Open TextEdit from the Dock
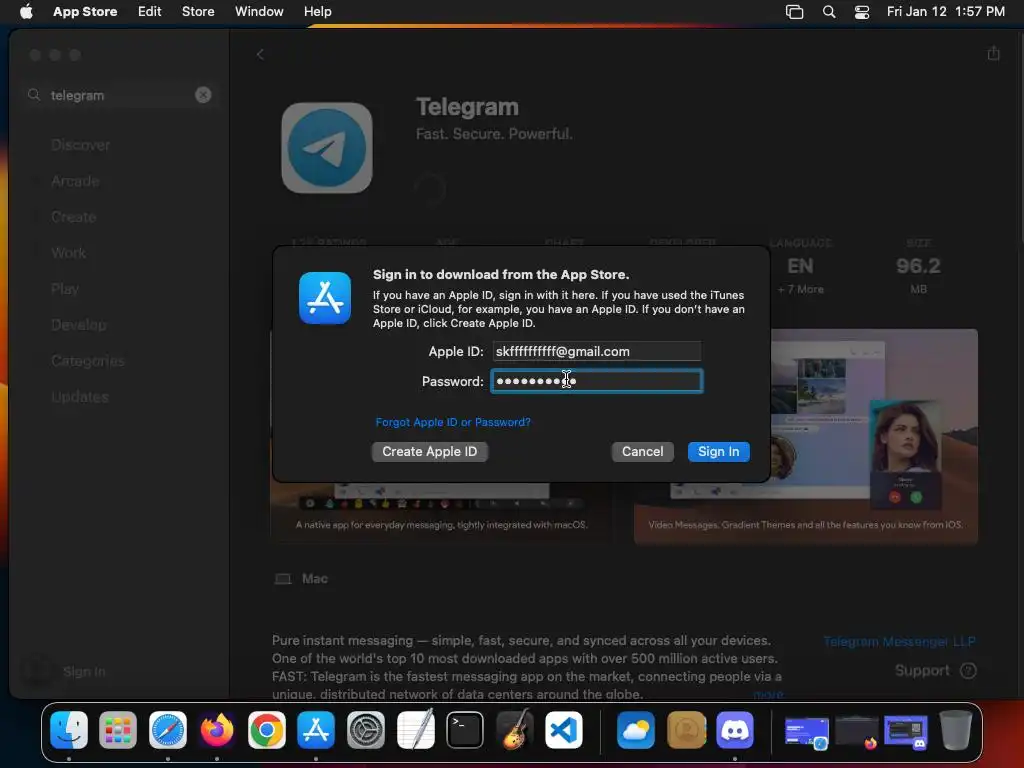 click(415, 730)
